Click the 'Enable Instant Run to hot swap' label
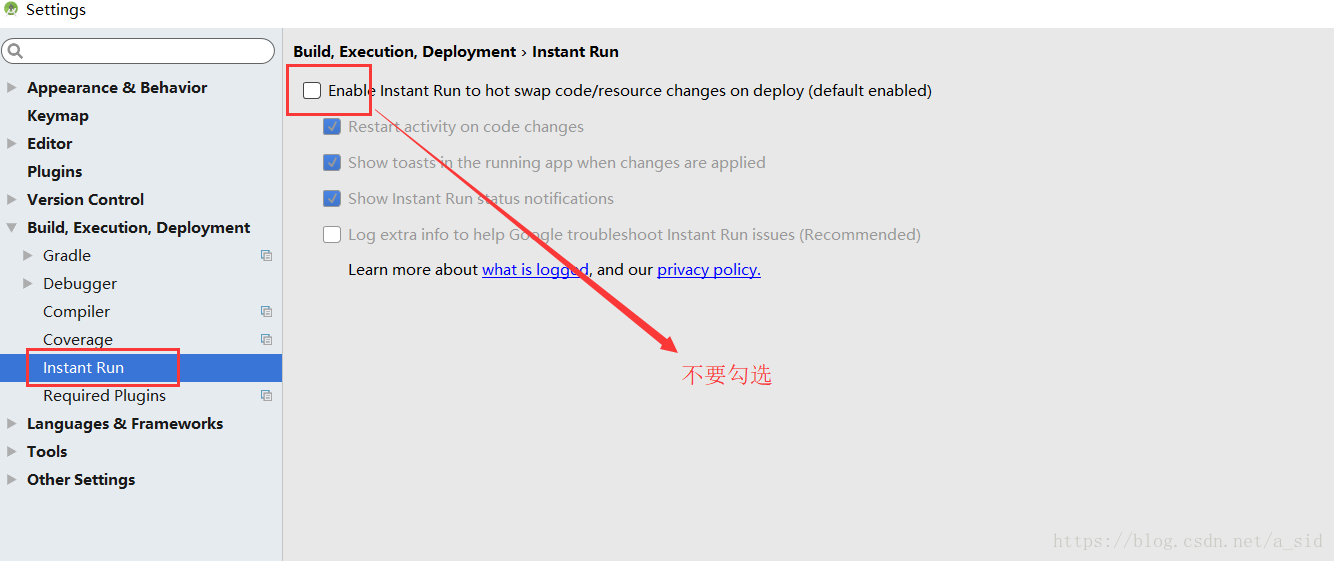The image size is (1334, 561). coord(630,91)
